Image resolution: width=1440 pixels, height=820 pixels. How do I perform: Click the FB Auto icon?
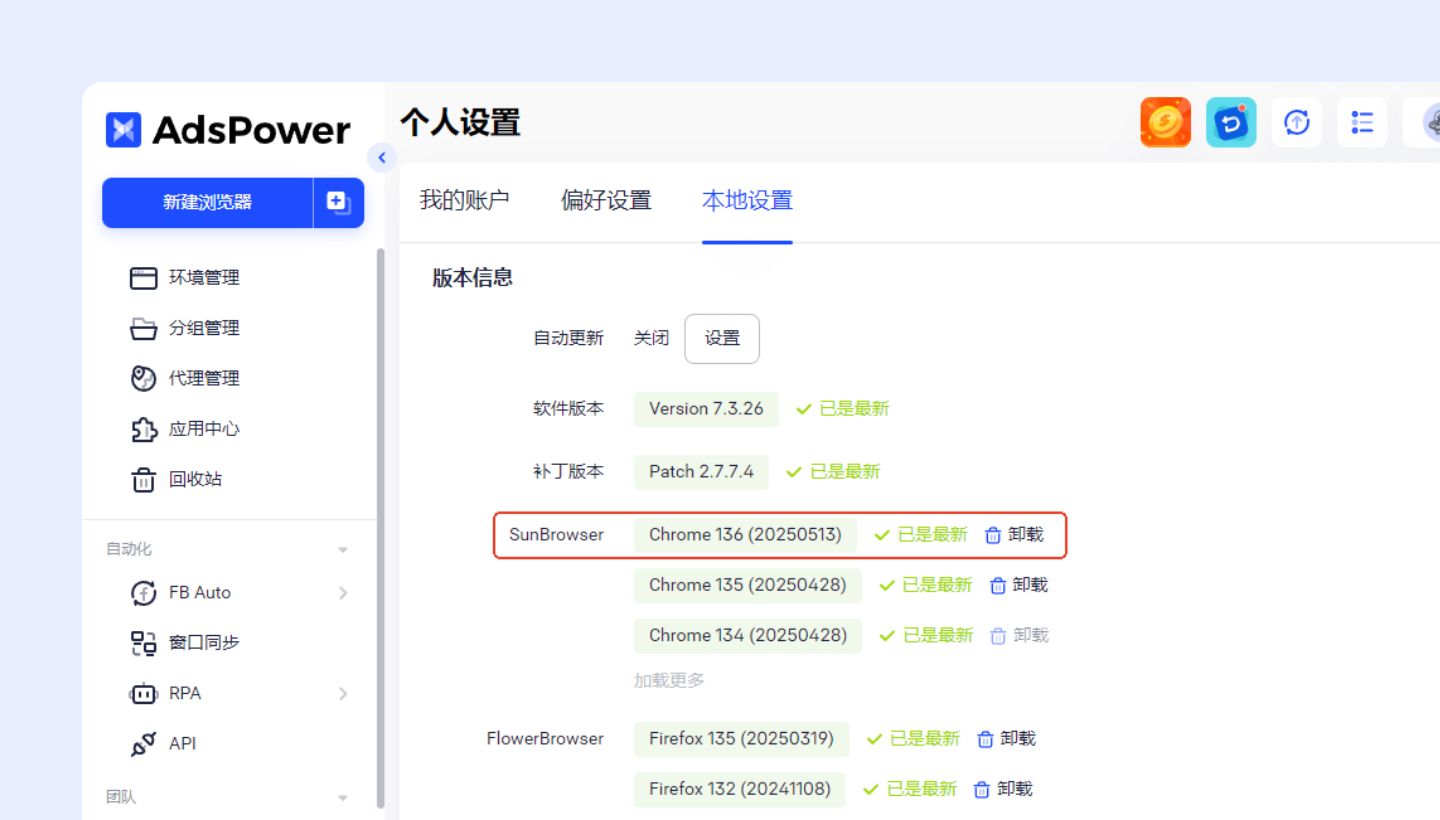click(x=144, y=593)
